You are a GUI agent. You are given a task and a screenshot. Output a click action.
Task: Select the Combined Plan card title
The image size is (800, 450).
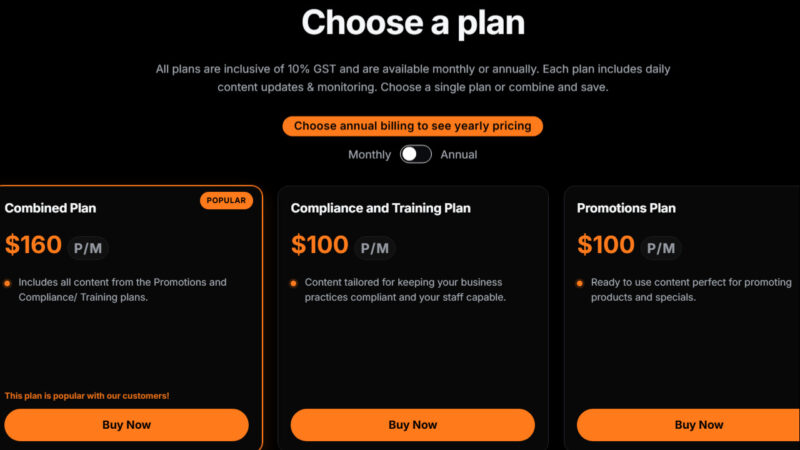click(50, 208)
